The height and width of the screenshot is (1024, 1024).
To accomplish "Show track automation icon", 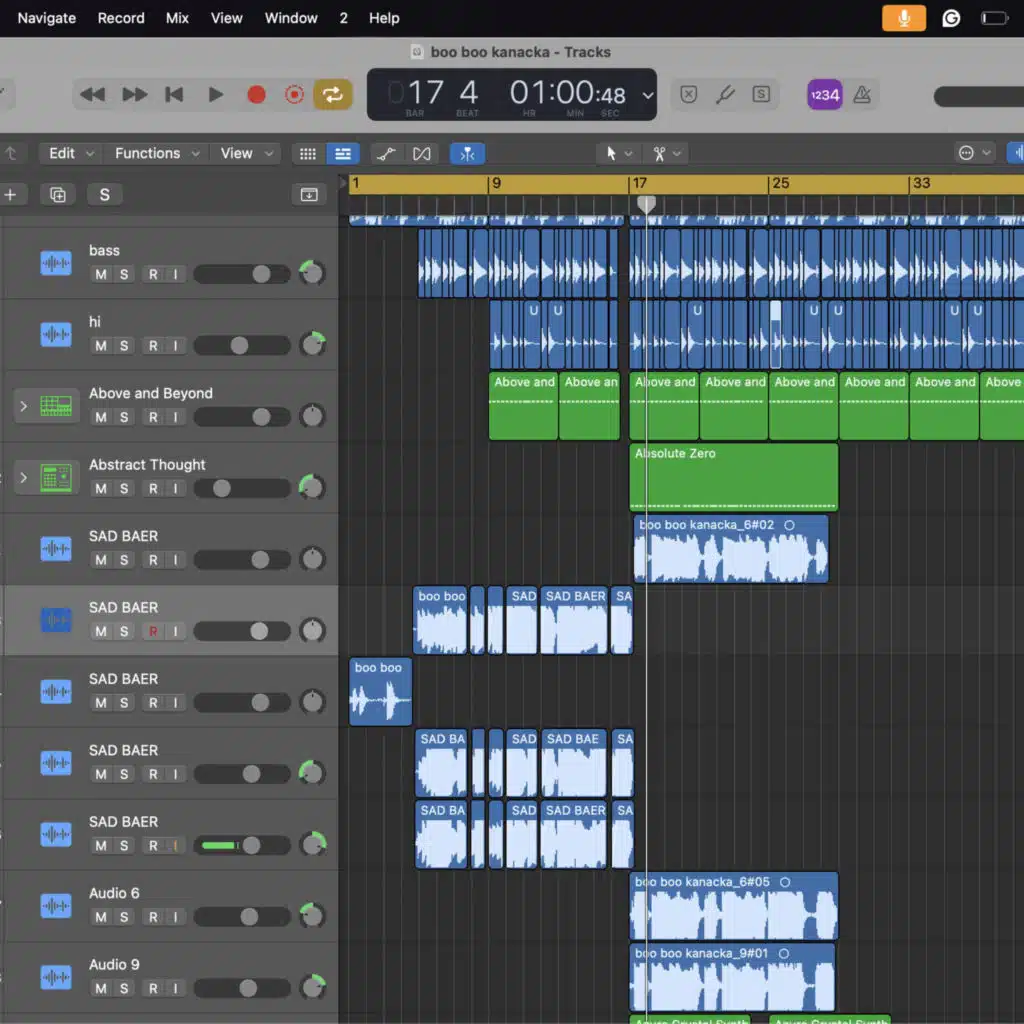I will pos(386,153).
